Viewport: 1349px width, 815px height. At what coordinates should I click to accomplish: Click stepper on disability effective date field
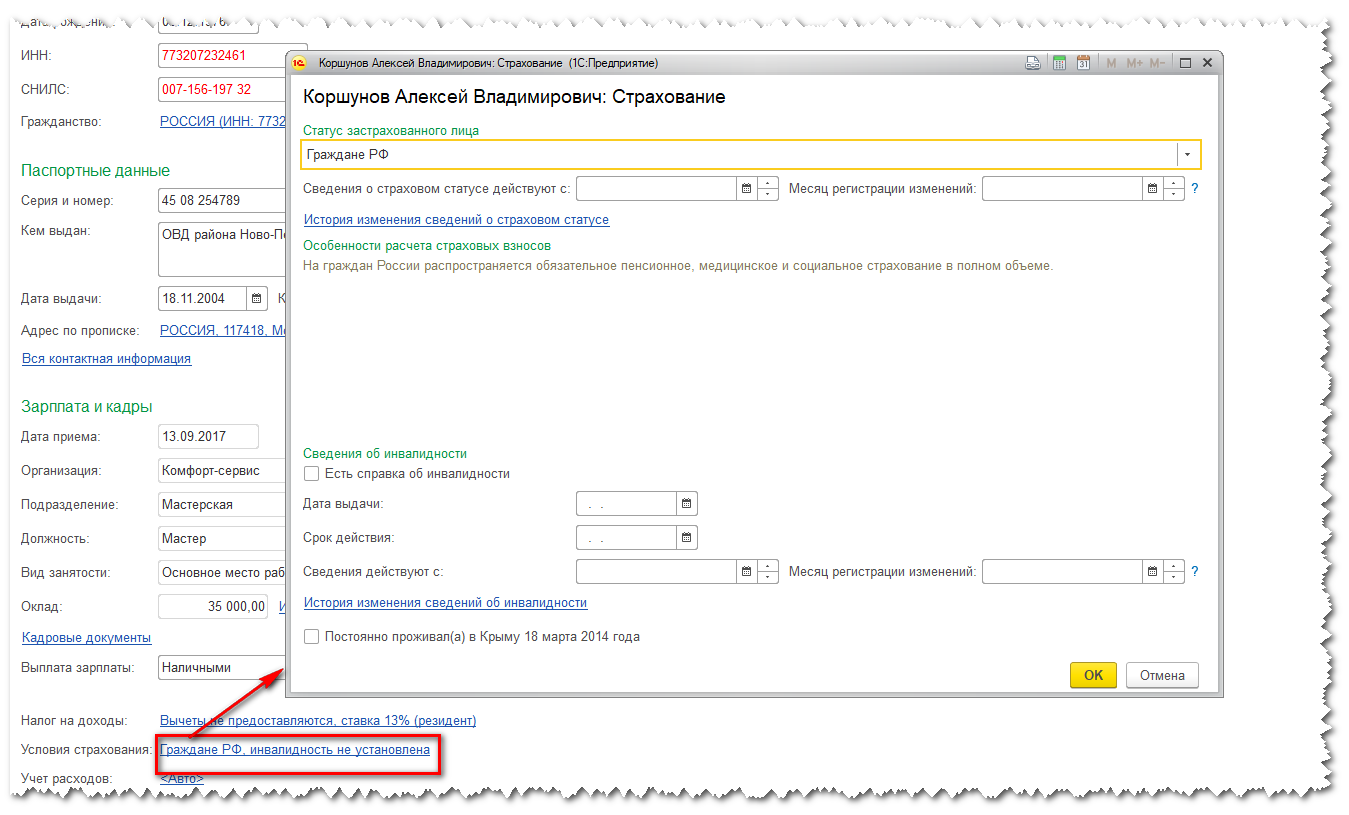click(x=768, y=572)
